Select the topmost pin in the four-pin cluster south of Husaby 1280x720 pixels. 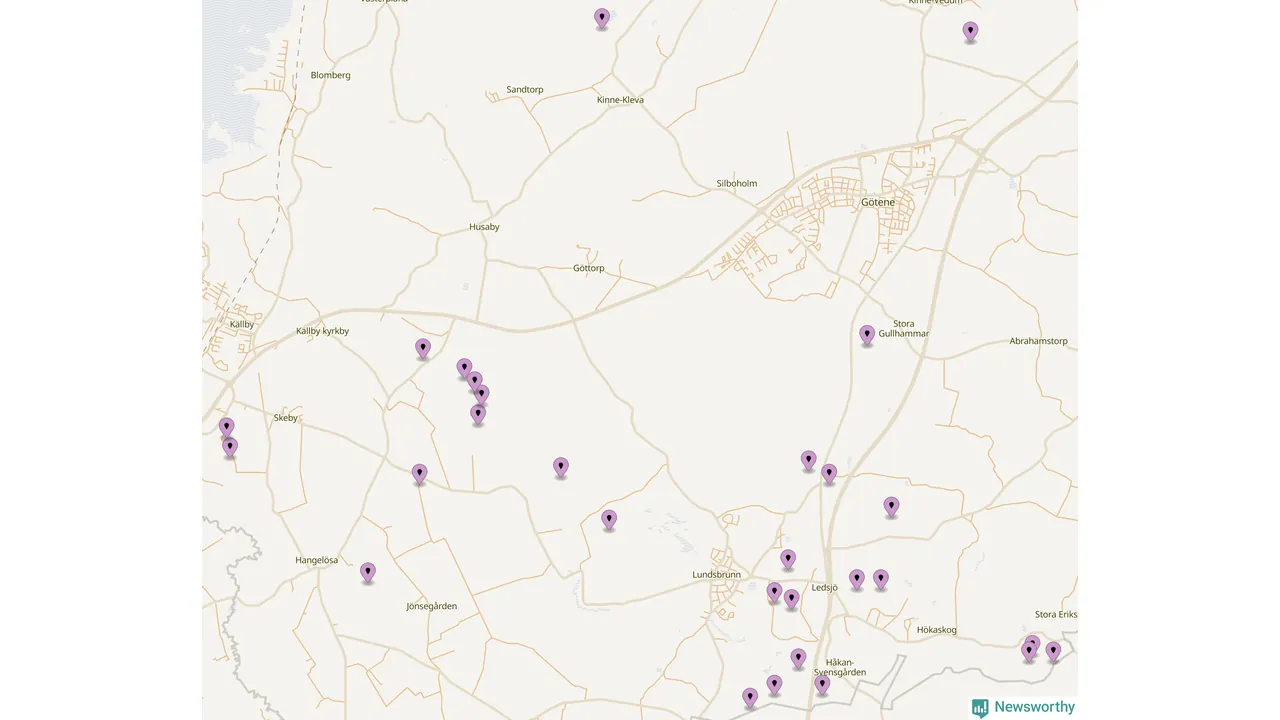(464, 369)
